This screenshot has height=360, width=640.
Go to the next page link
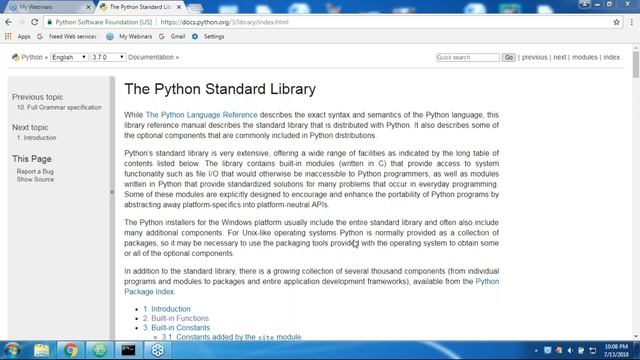[560, 57]
